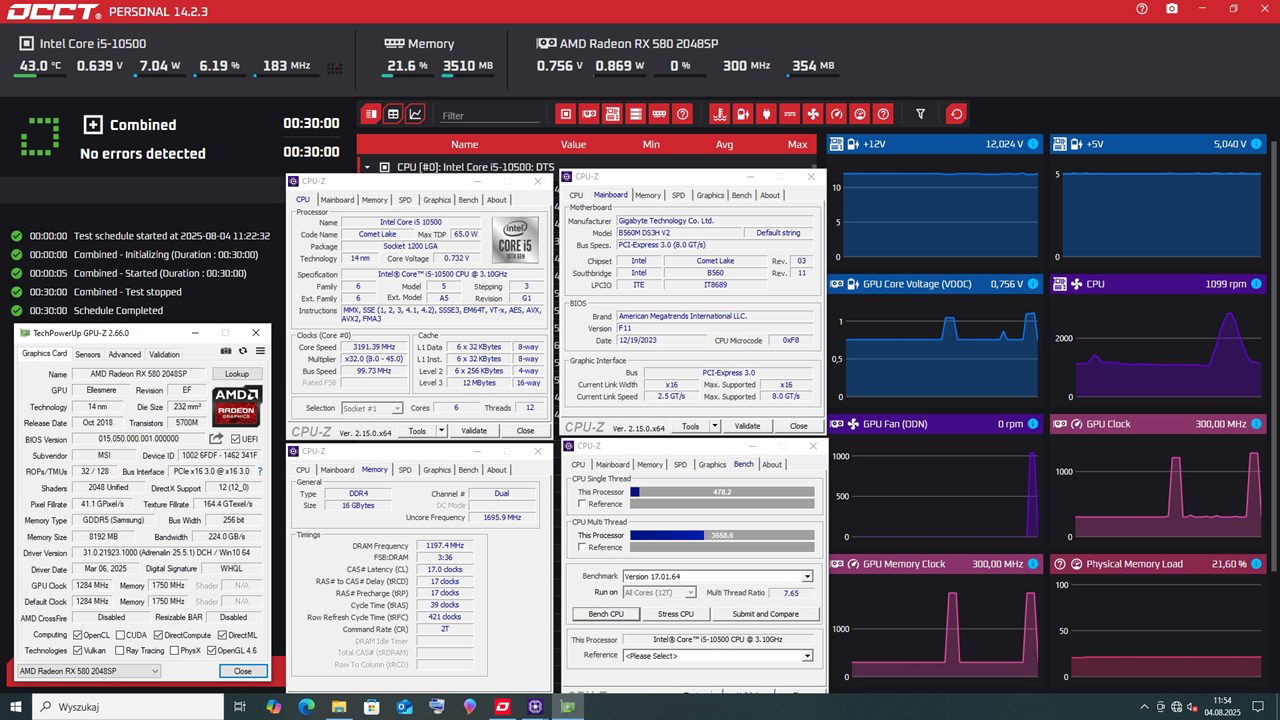This screenshot has width=1280, height=720.
Task: Click GPU-Z refresh icon
Action: coord(243,351)
